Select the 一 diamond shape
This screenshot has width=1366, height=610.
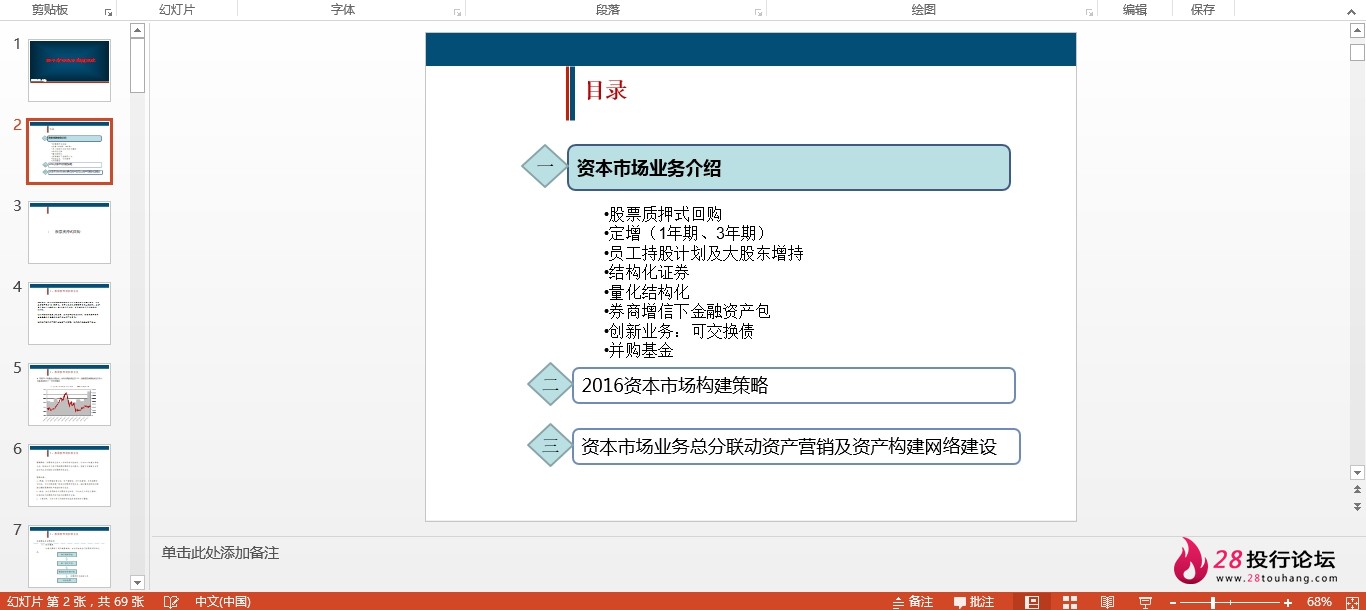tap(545, 166)
